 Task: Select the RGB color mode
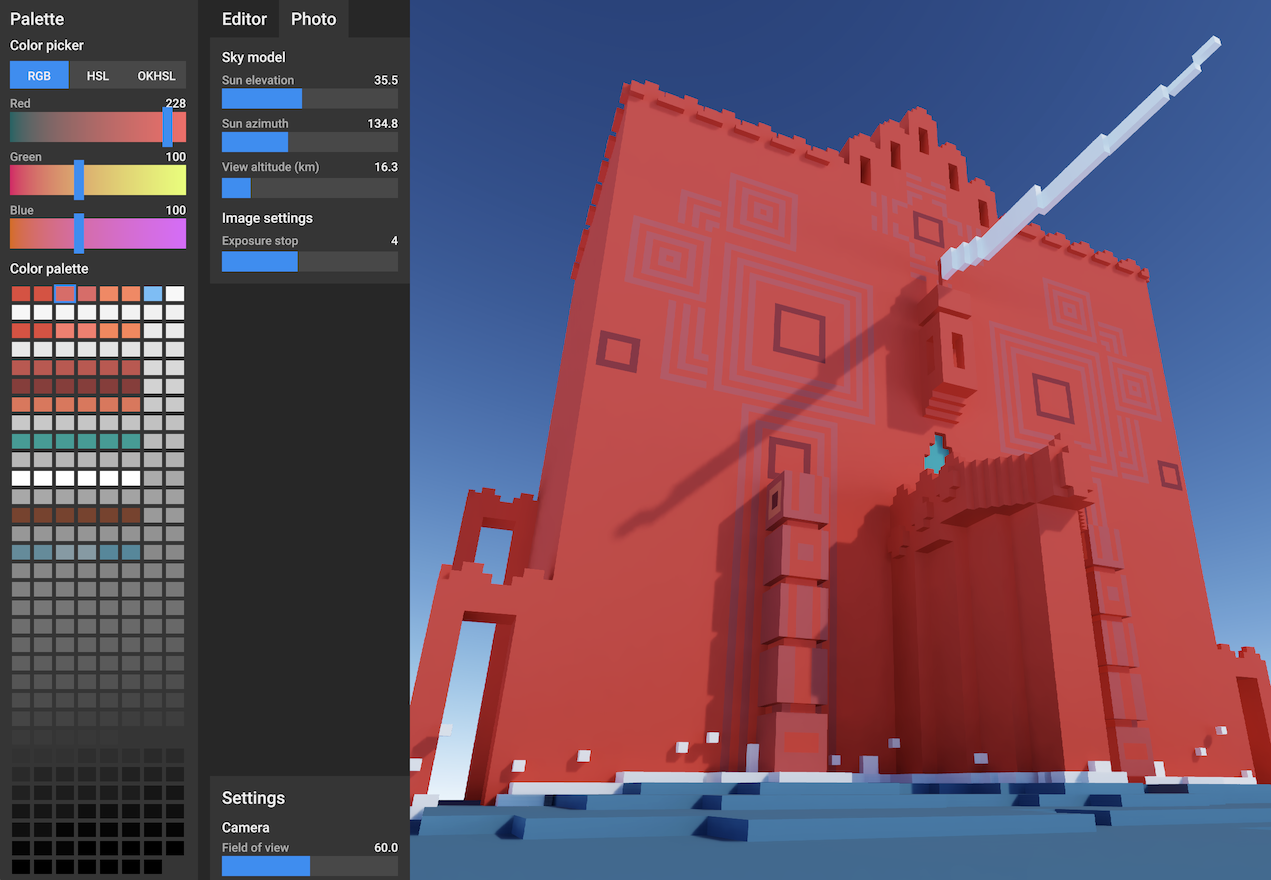[39, 76]
